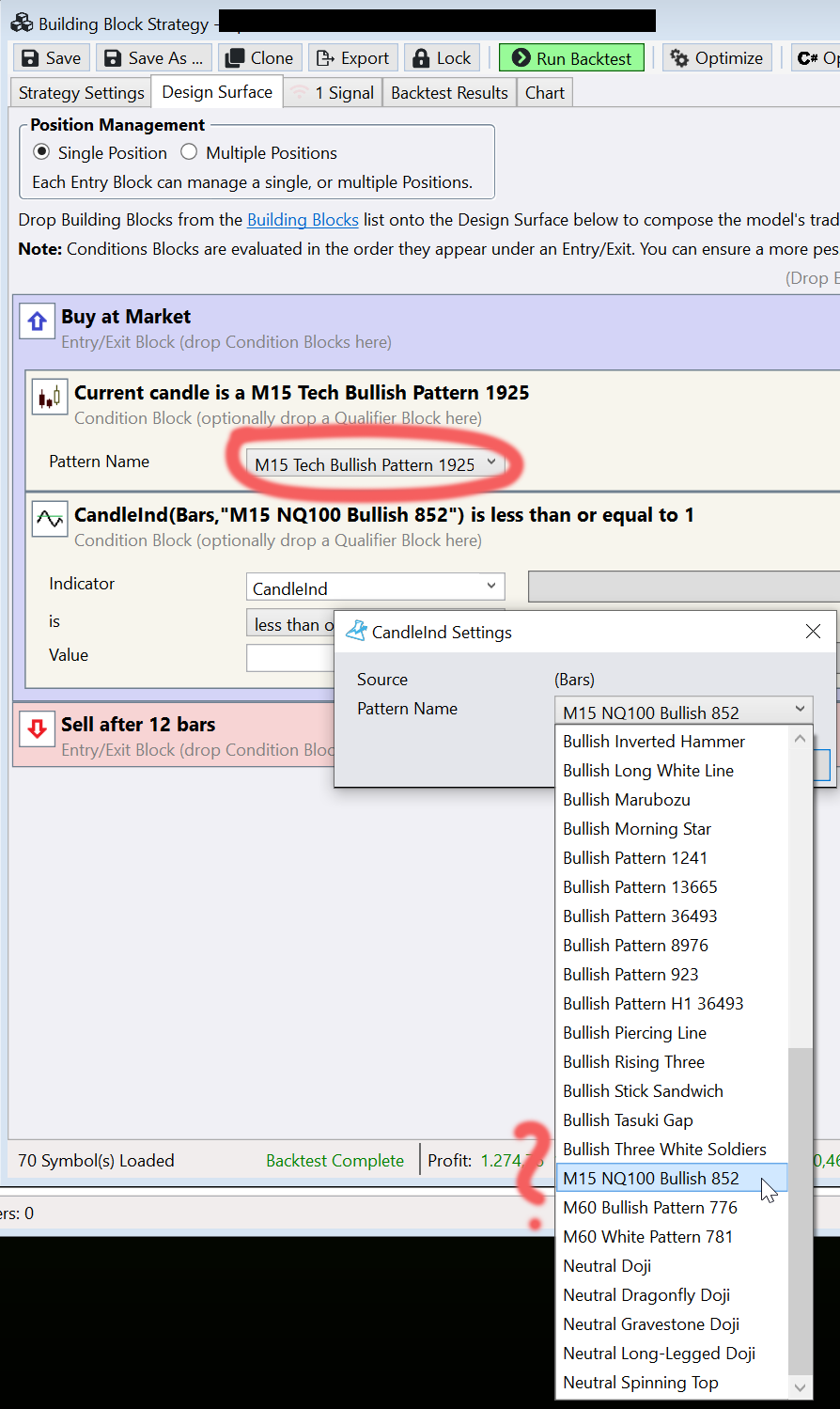Click the CandleInd wave indicator icon

point(50,519)
